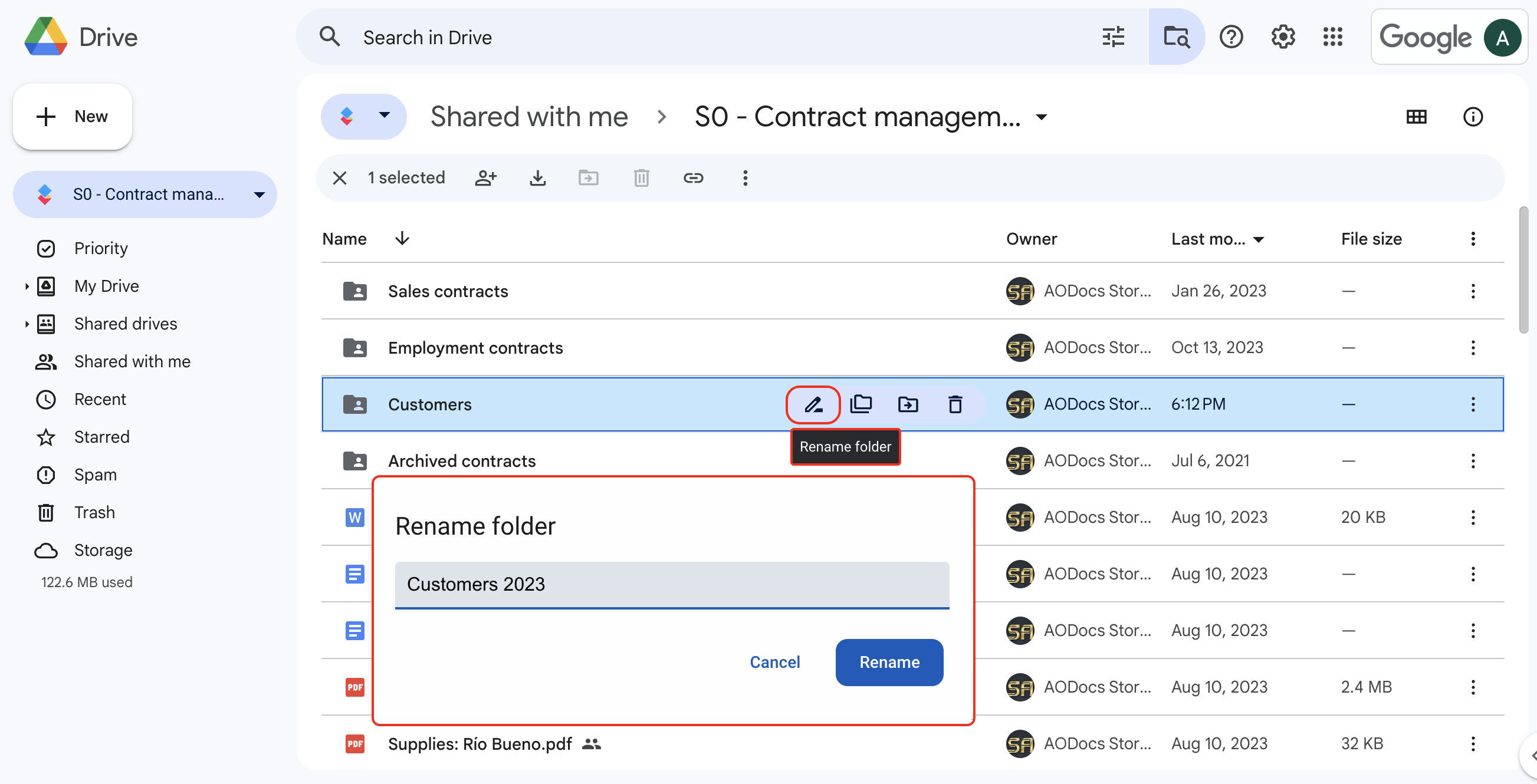Click the move-to-folder icon on Customers row
1537x784 pixels.
(x=908, y=405)
